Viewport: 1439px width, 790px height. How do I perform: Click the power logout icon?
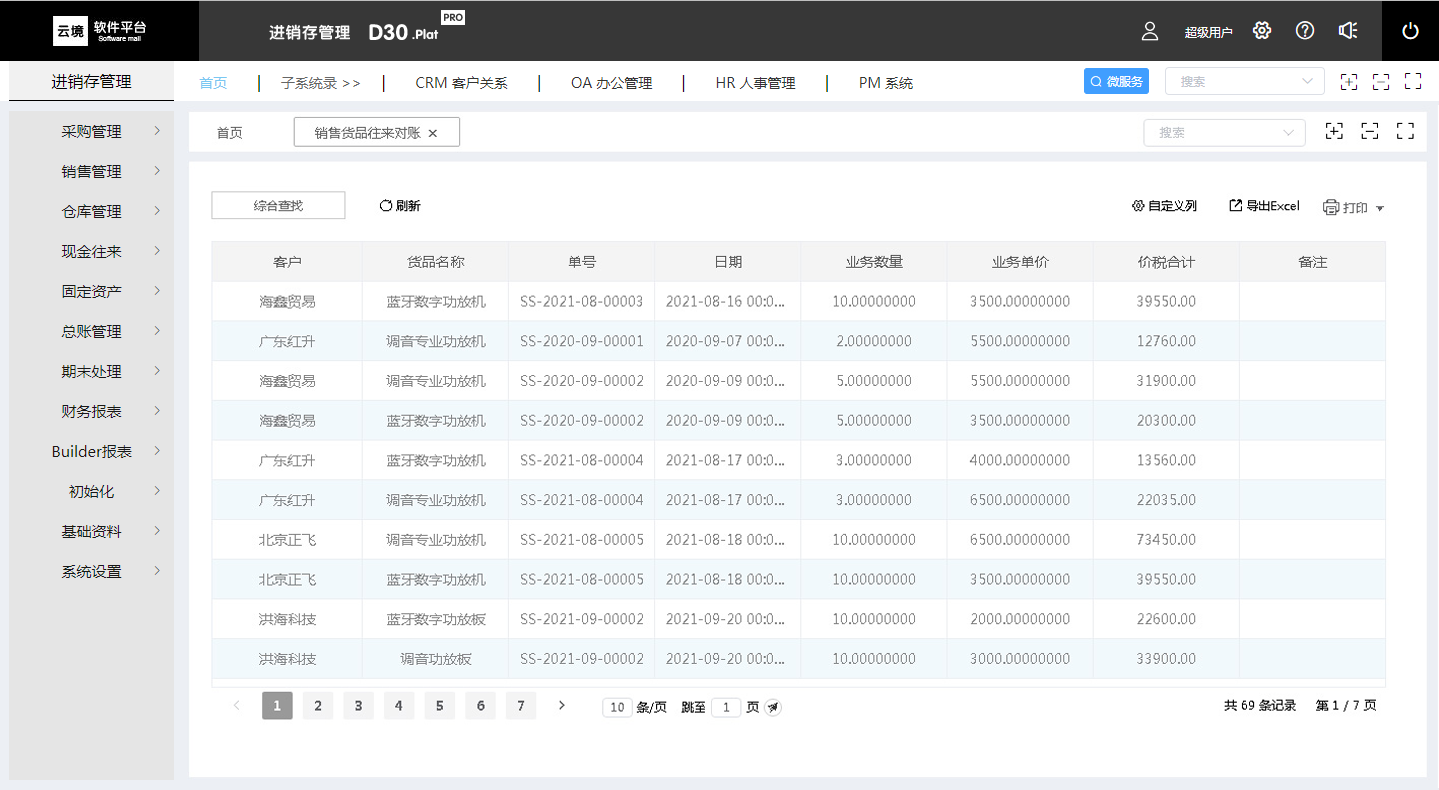pyautogui.click(x=1411, y=31)
